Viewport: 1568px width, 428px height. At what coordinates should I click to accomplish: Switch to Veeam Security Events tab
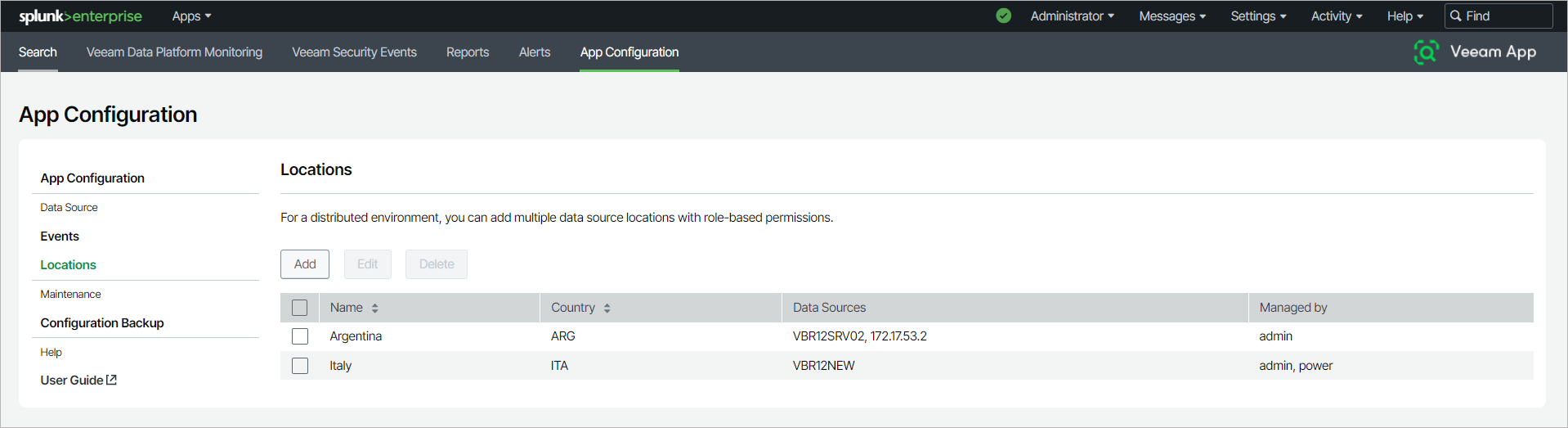tap(354, 52)
